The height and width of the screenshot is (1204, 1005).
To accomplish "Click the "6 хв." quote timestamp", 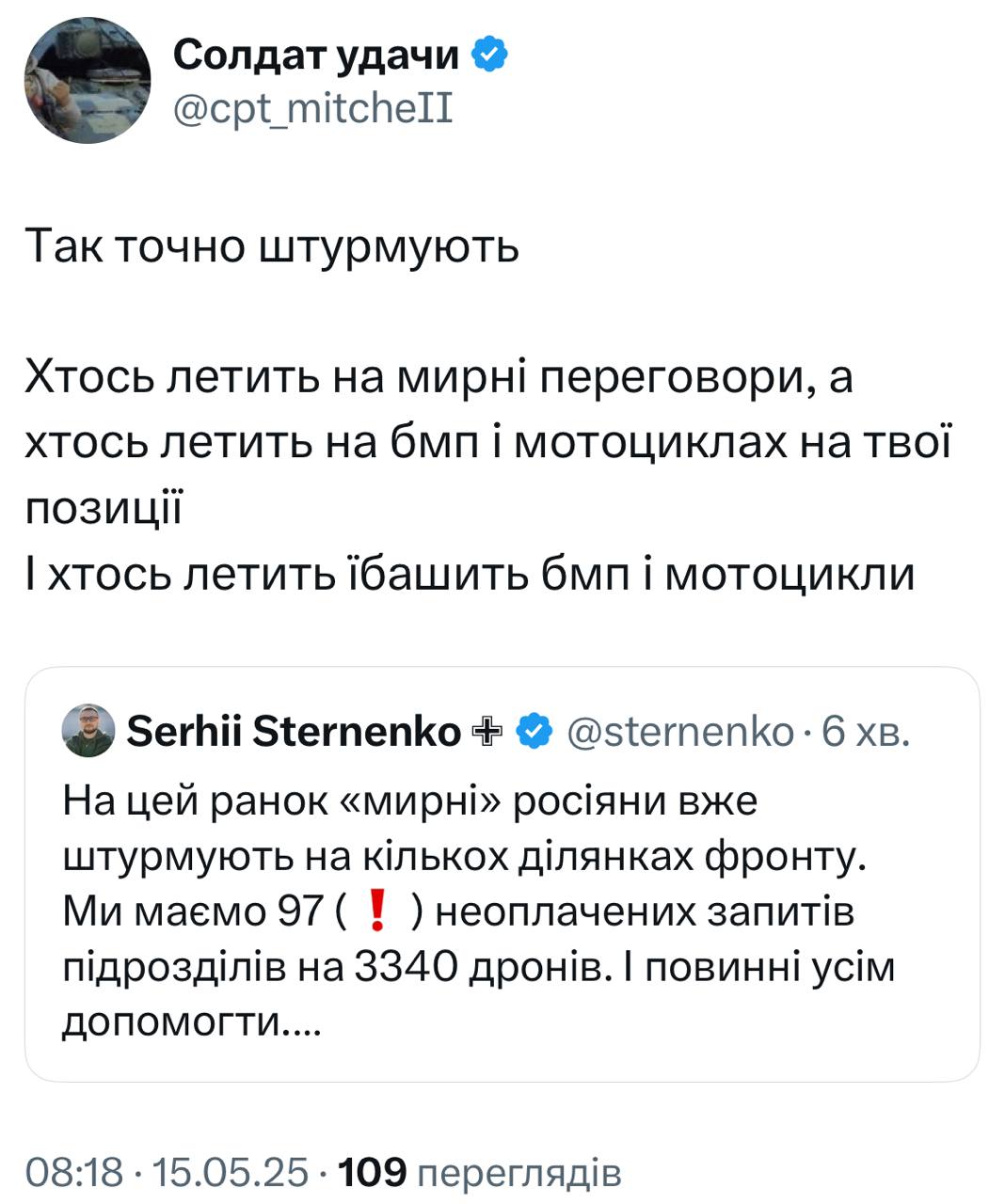I will pyautogui.click(x=866, y=731).
